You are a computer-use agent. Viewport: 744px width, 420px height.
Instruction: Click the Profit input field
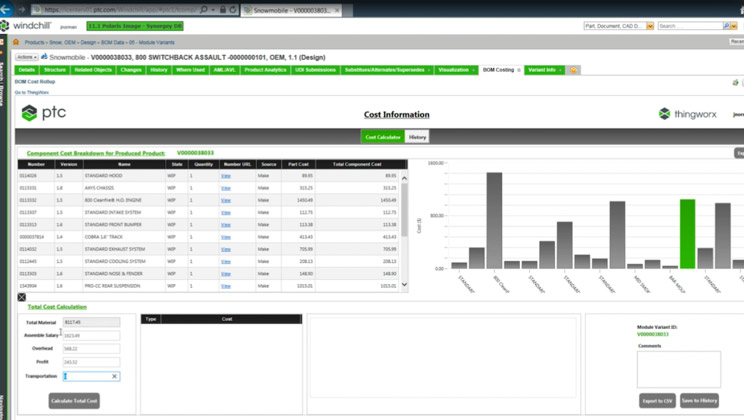[x=91, y=362]
